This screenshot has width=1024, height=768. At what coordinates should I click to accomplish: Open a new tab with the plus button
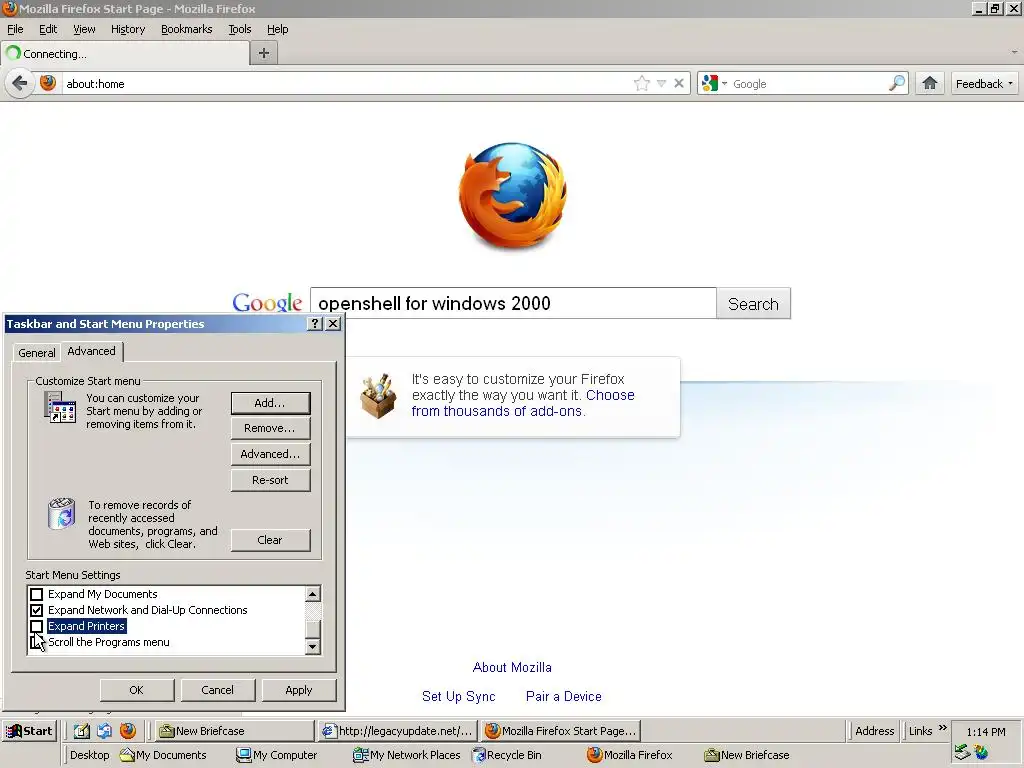[264, 54]
